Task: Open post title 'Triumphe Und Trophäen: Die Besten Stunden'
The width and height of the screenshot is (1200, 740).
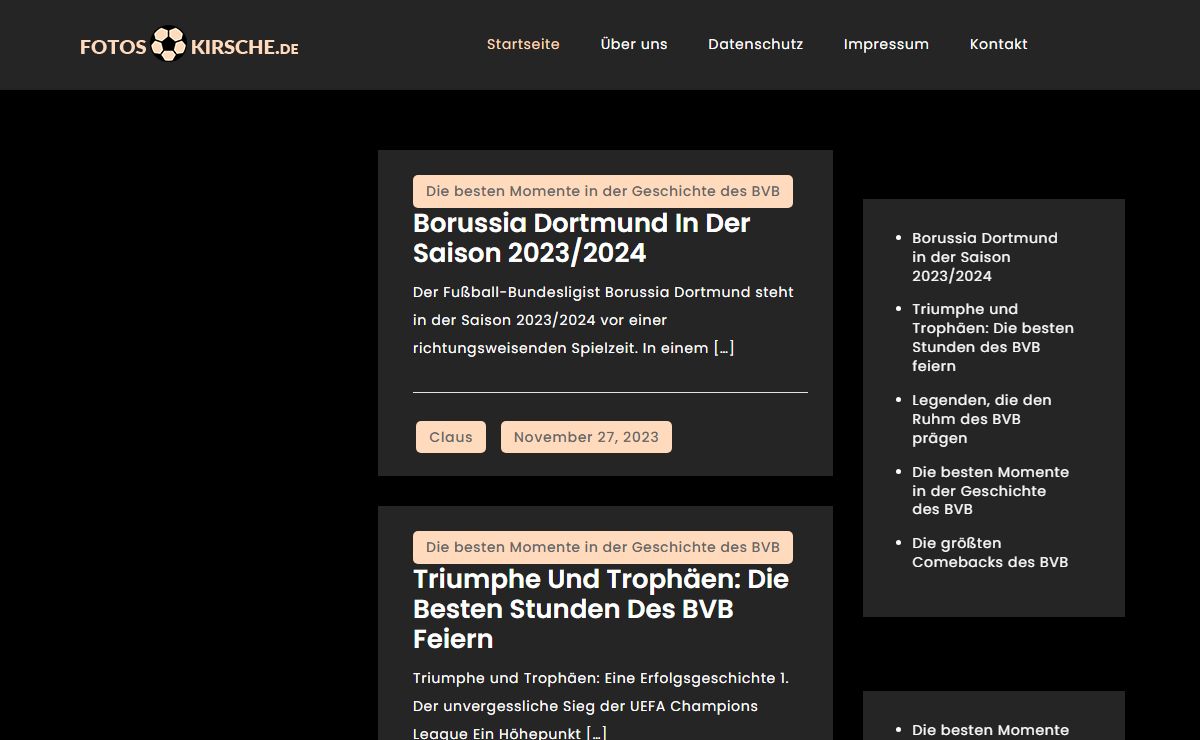Action: (x=601, y=609)
